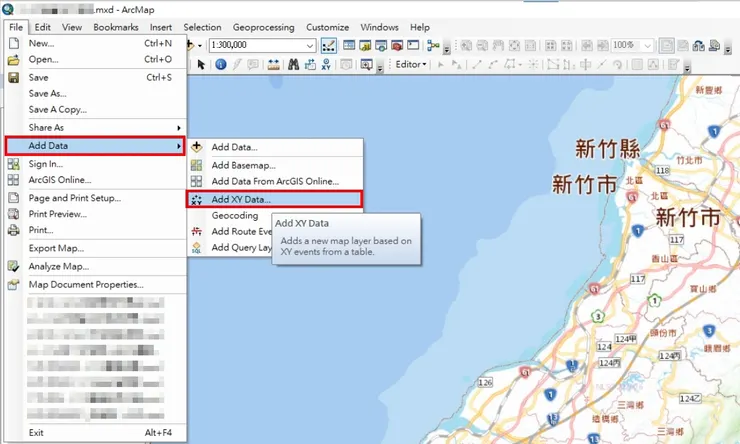The image size is (740, 444).
Task: Open Map Document Properties
Action: [x=85, y=284]
